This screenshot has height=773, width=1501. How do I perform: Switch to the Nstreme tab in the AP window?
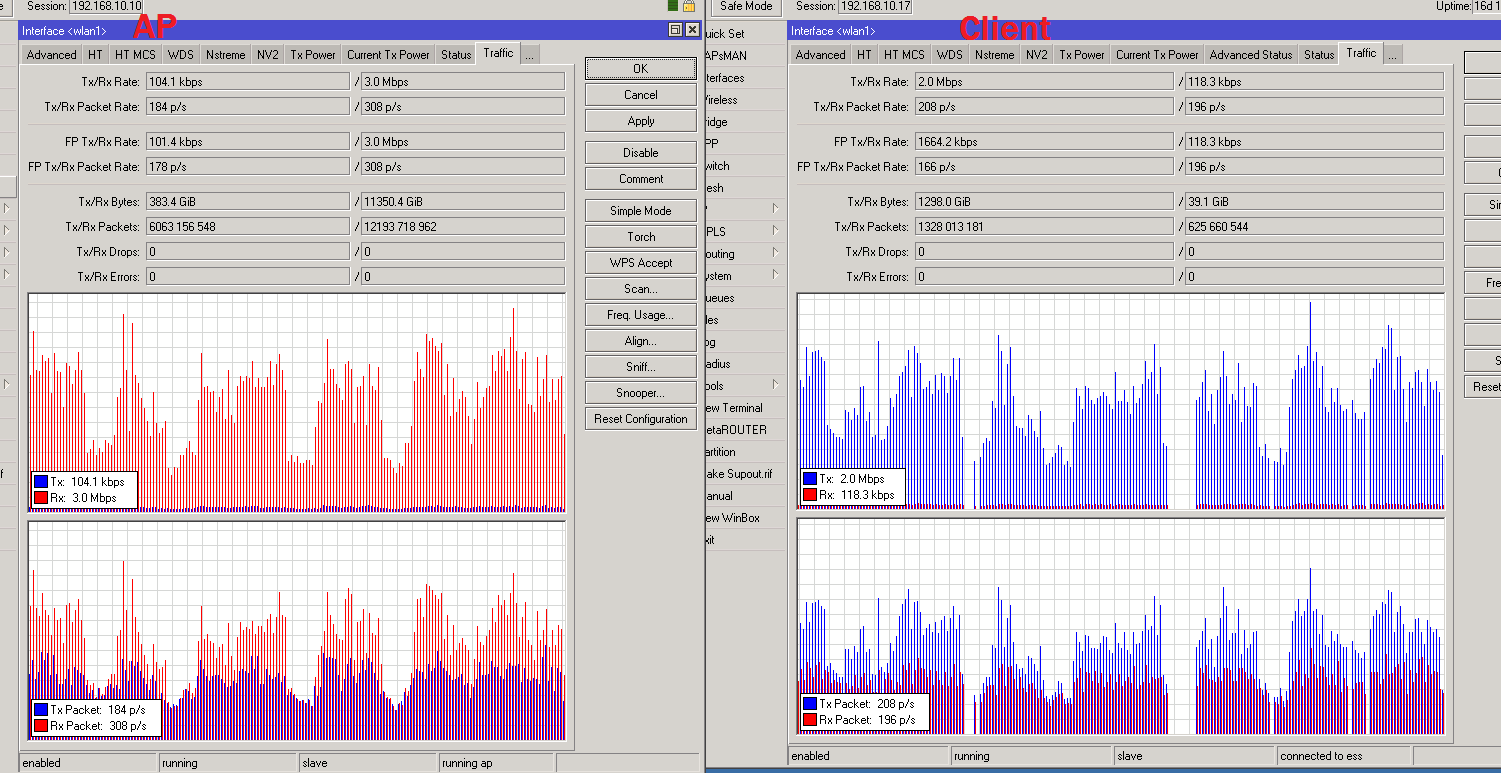point(225,55)
